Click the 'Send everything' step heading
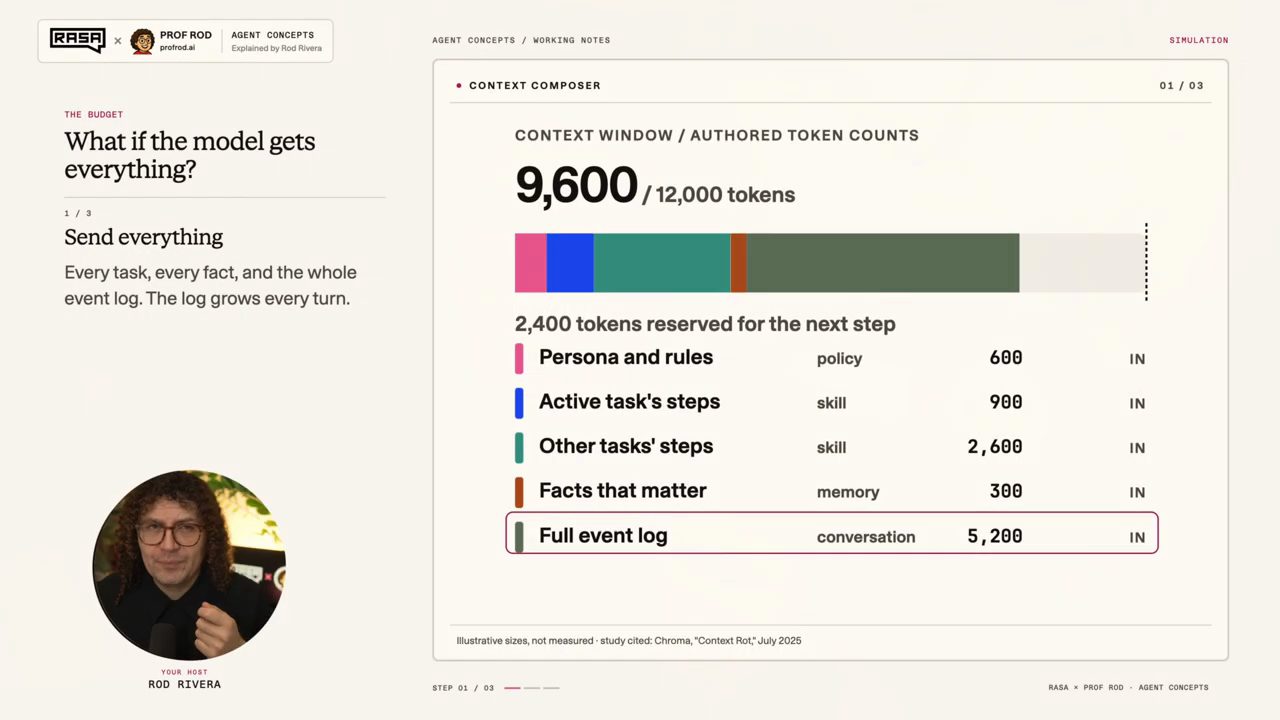Image resolution: width=1280 pixels, height=720 pixels. tap(144, 238)
